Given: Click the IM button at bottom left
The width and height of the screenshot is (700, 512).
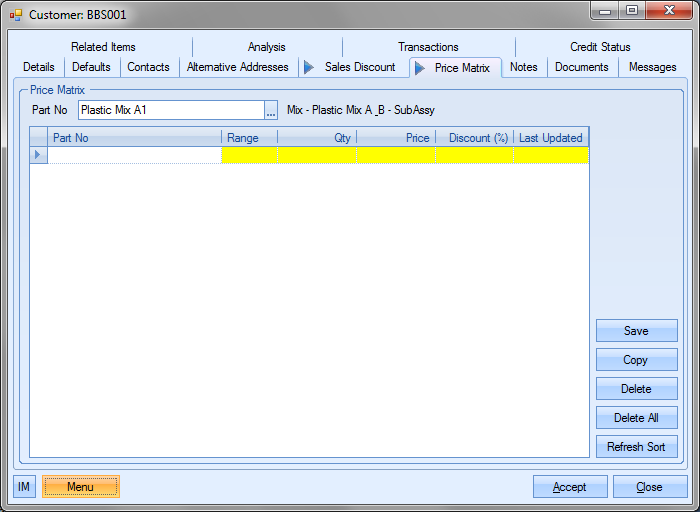Looking at the screenshot, I should point(24,487).
